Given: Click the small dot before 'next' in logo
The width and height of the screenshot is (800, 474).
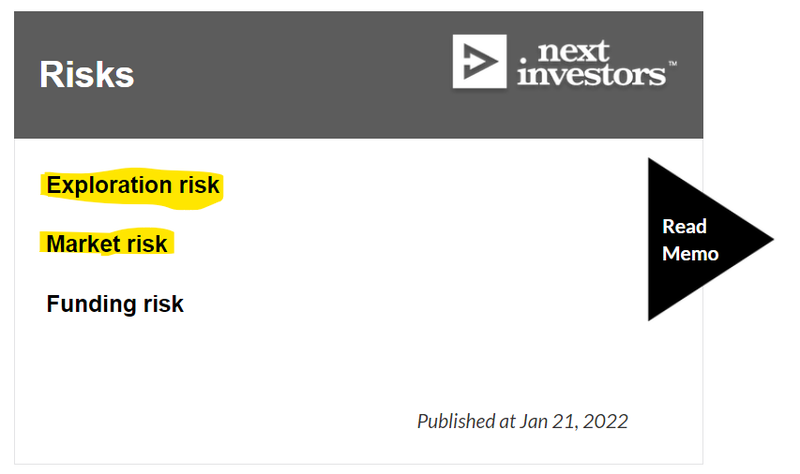Looking at the screenshot, I should pos(522,61).
